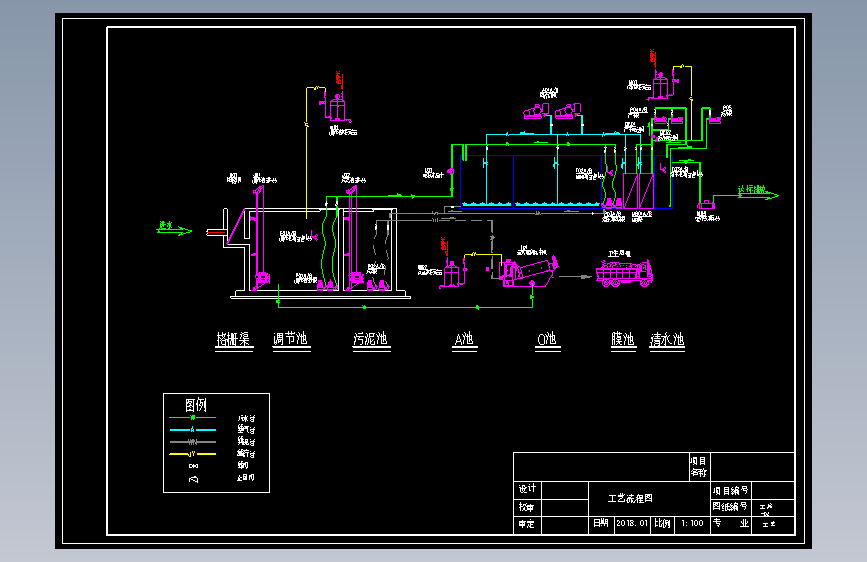
Task: Click the A池 label
Action: (464, 339)
